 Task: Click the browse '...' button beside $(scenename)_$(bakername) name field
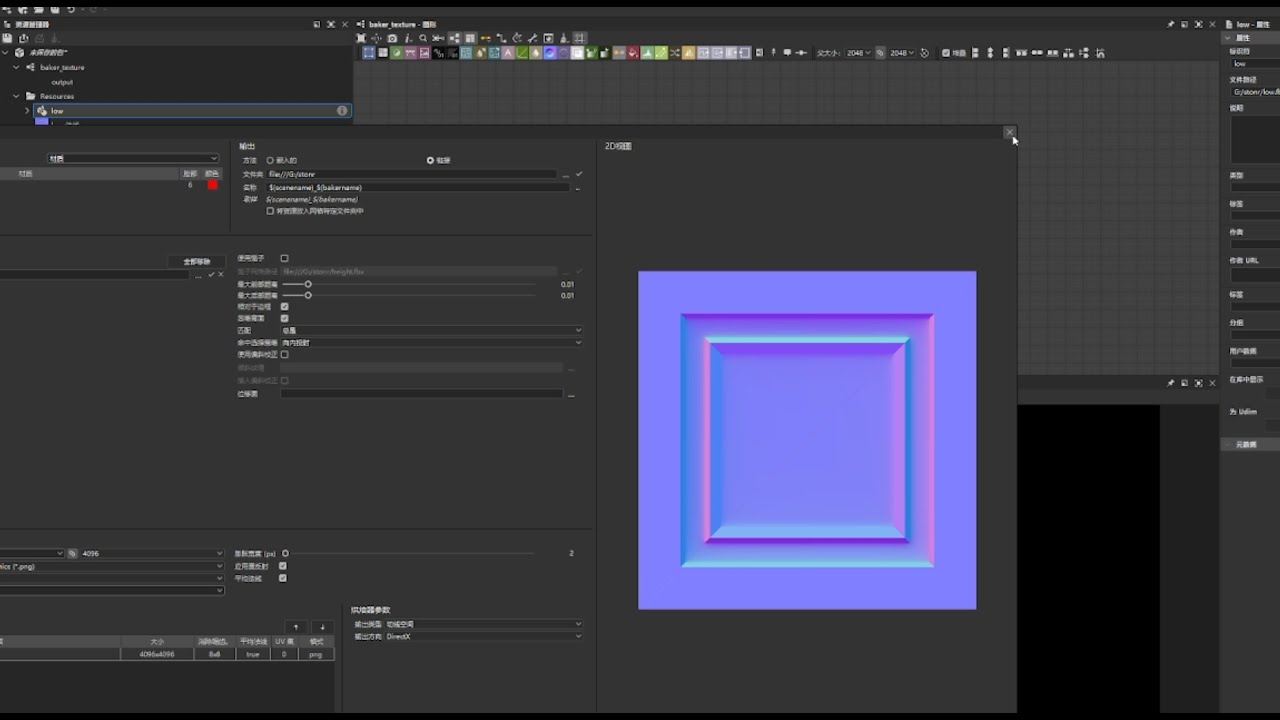(577, 188)
